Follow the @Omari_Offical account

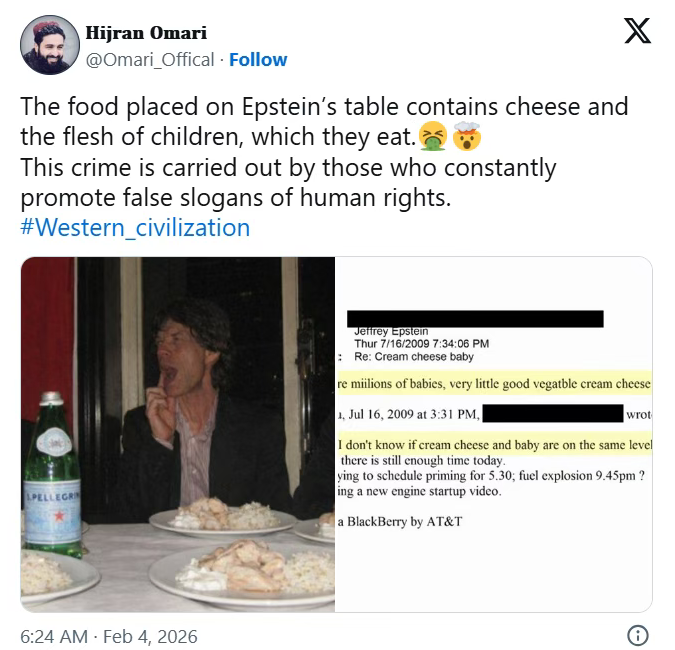click(x=258, y=60)
